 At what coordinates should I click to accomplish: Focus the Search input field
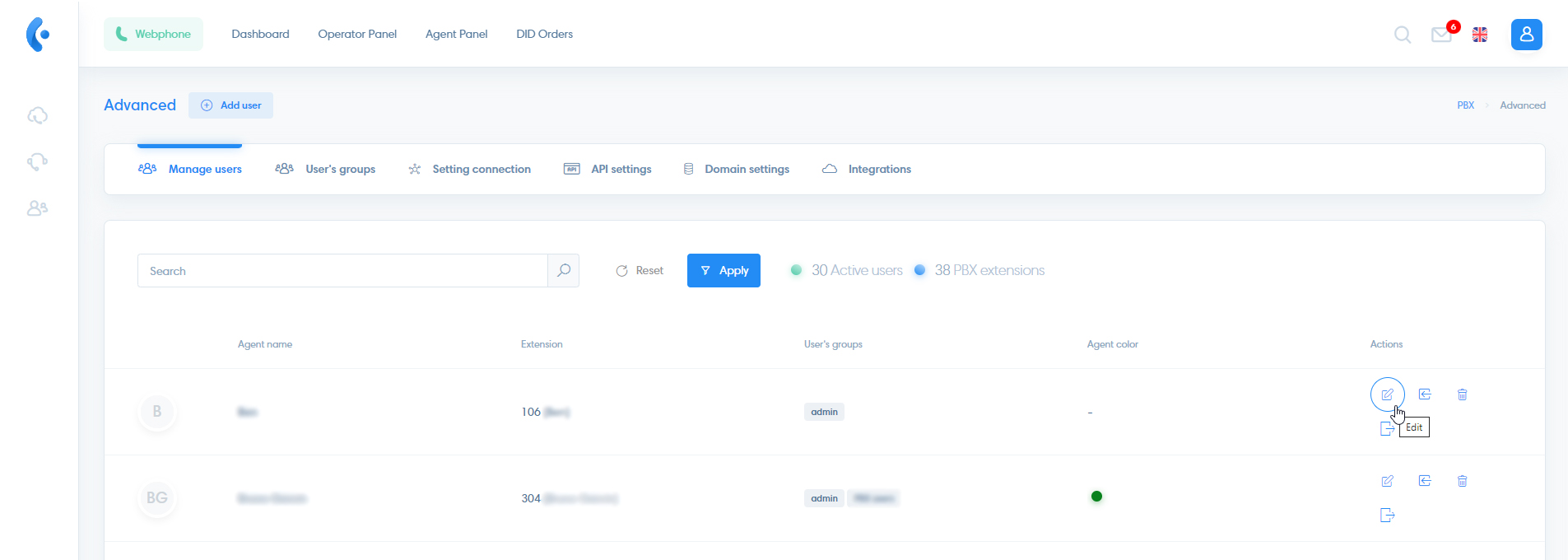[342, 270]
